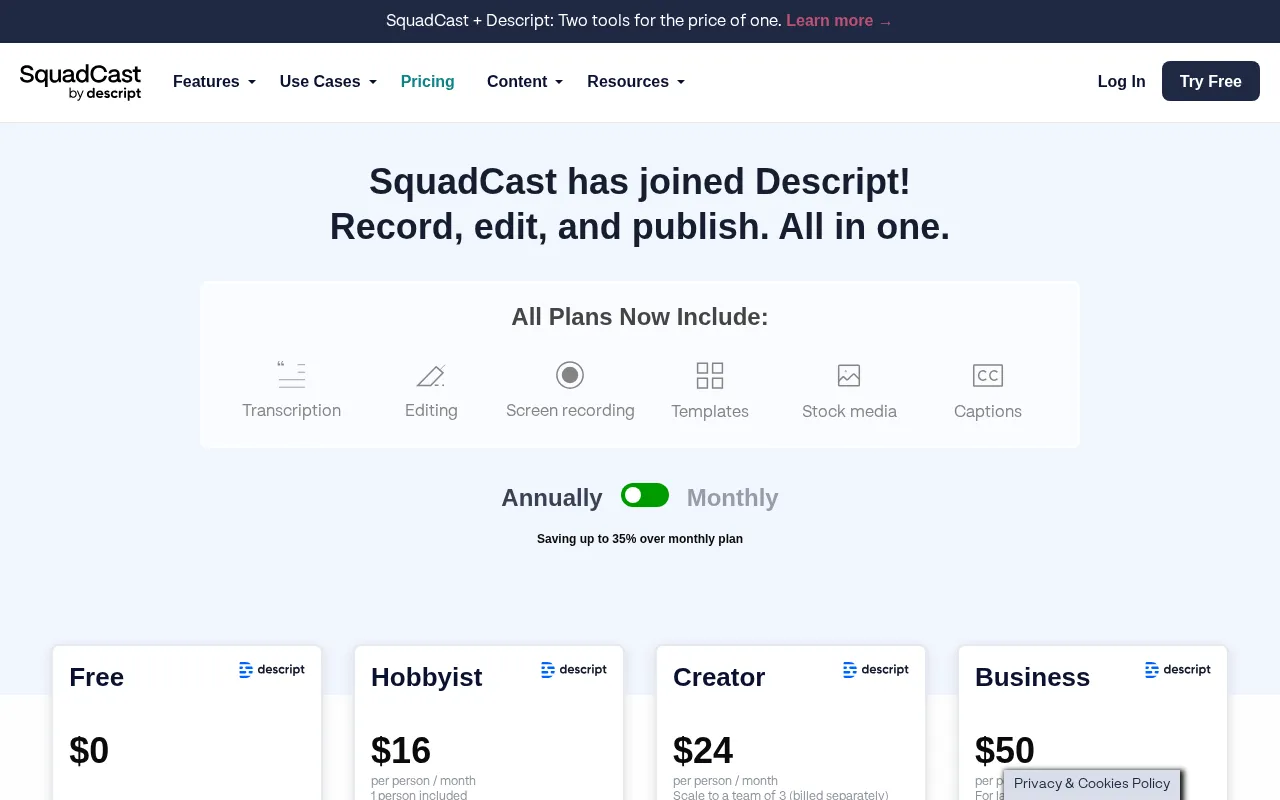Viewport: 1280px width, 800px height.
Task: Click the $50 price text
Action: (1005, 751)
